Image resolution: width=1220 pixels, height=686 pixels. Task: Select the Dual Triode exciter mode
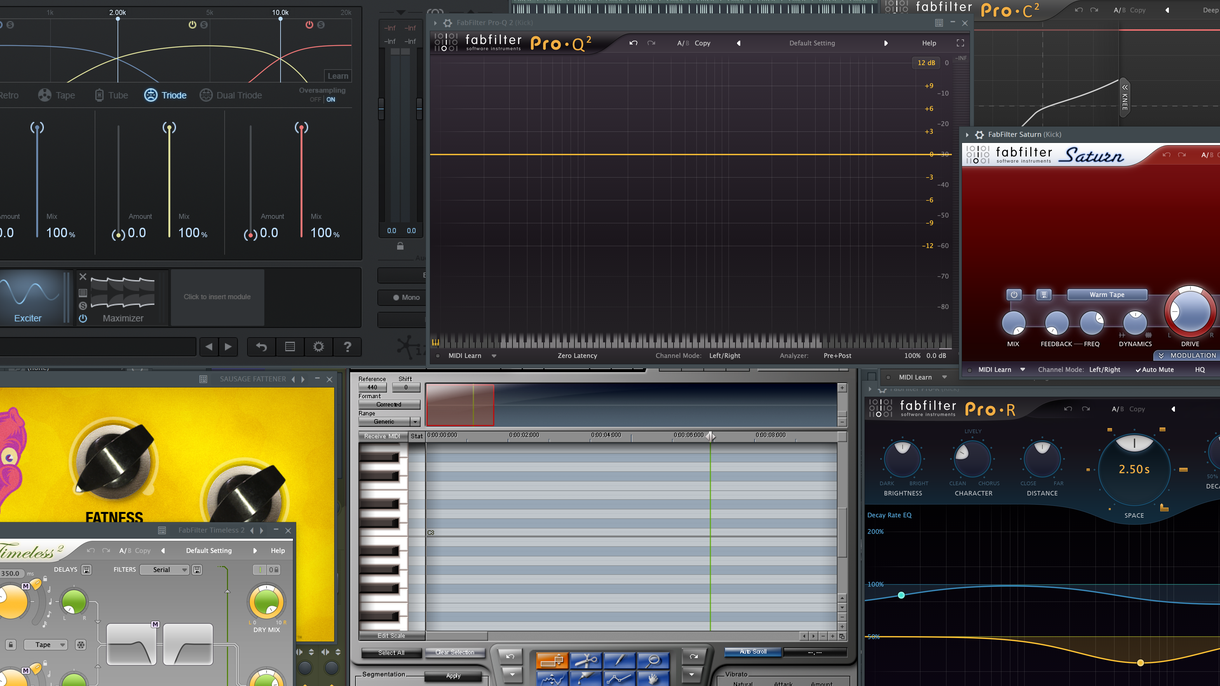coord(230,95)
